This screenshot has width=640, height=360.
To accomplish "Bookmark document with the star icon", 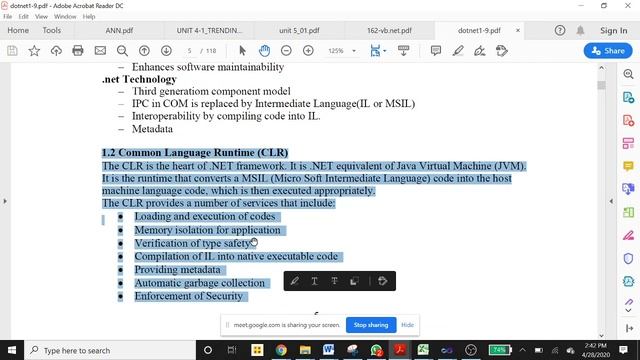I will point(34,51).
